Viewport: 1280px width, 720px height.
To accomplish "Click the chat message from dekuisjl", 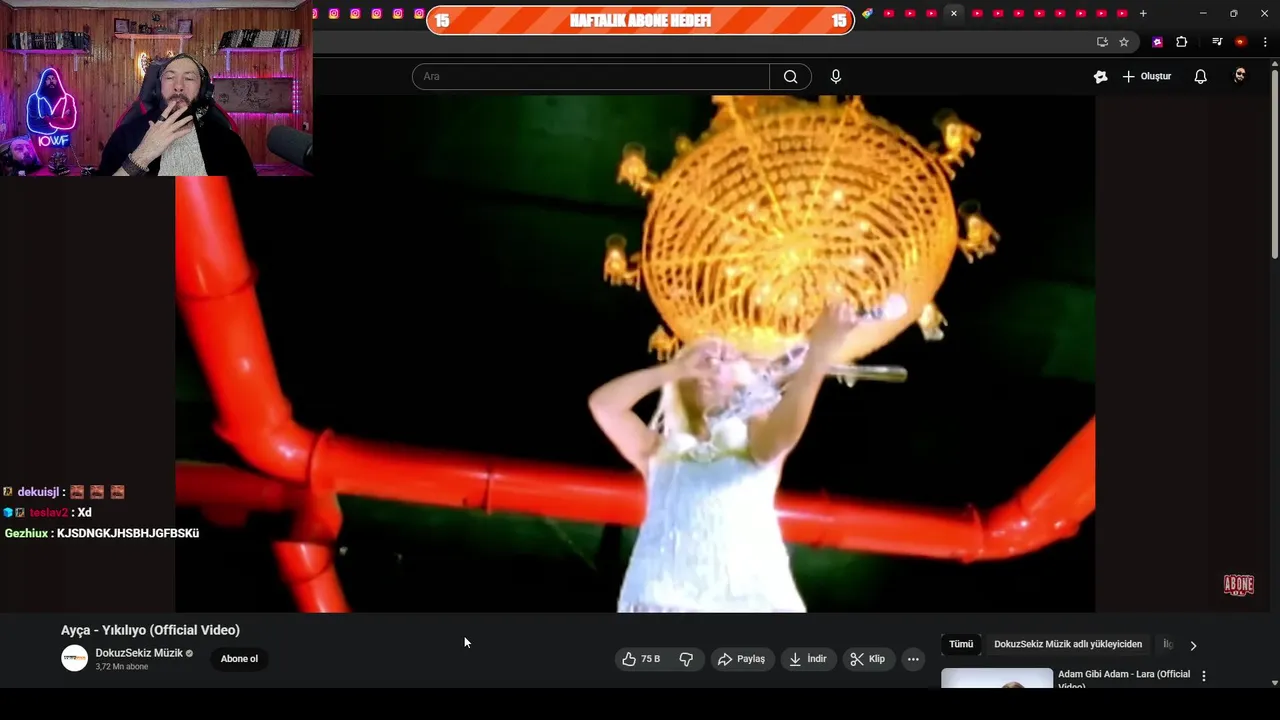I will tap(65, 492).
